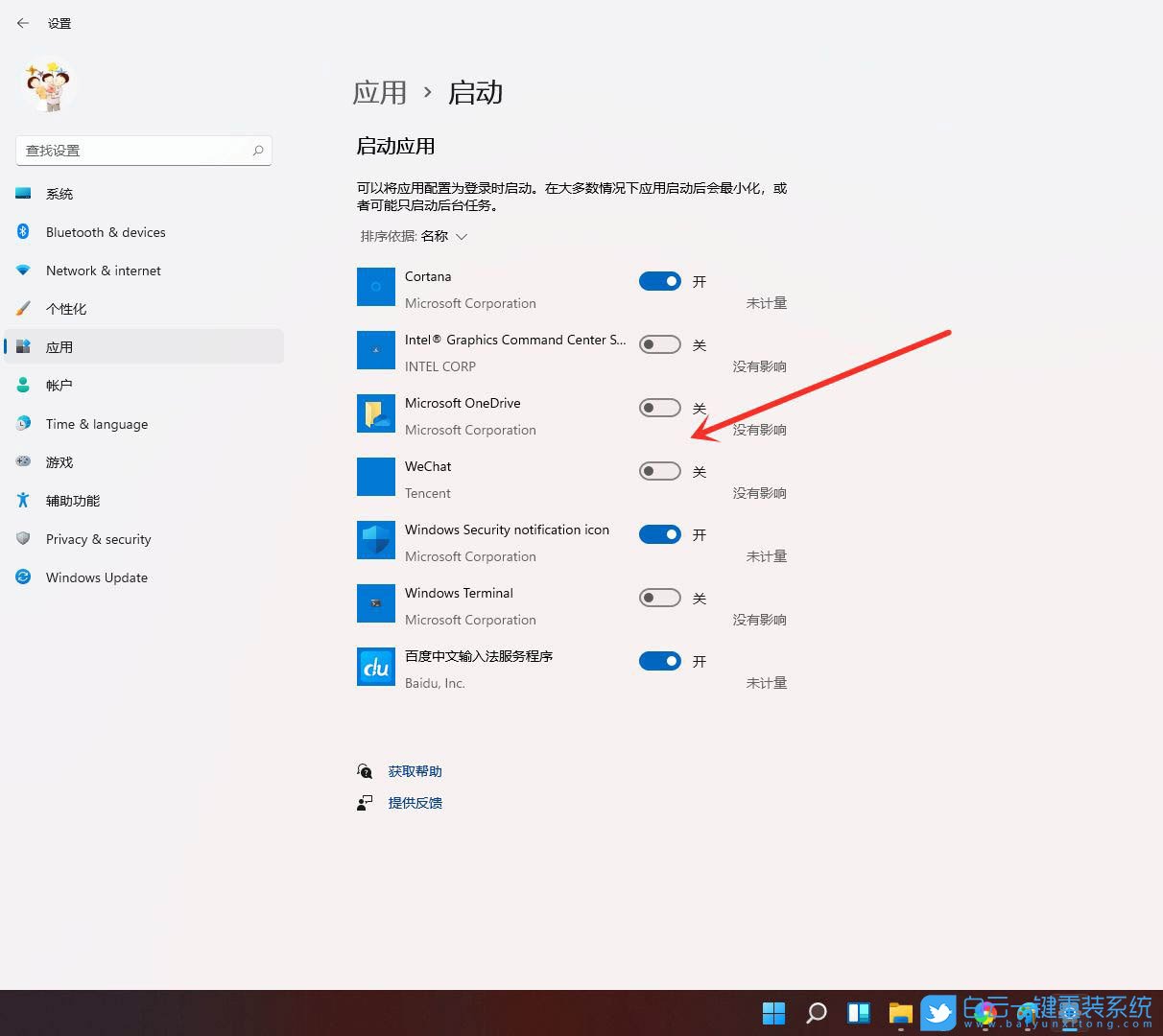Image resolution: width=1163 pixels, height=1036 pixels.
Task: Click the Windows Start button
Action: click(774, 1012)
